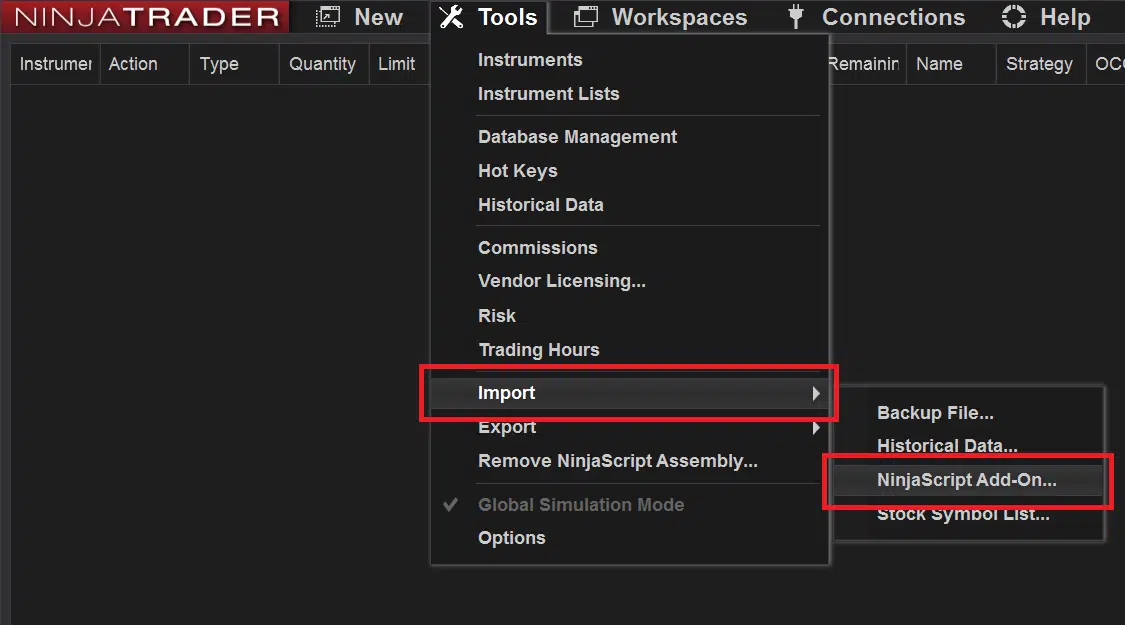Select Instruments from Tools menu

point(529,60)
